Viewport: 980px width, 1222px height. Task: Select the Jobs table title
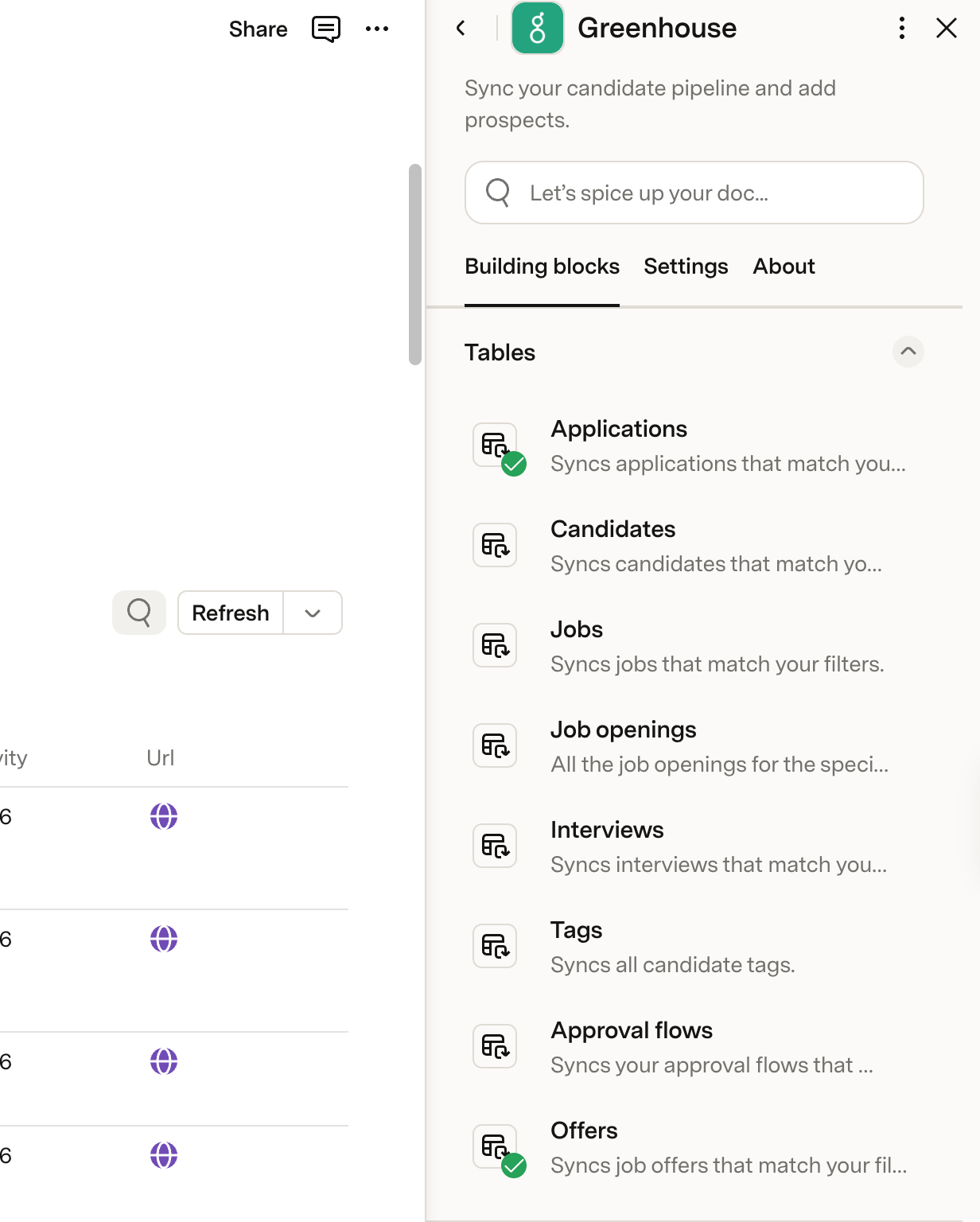point(577,629)
